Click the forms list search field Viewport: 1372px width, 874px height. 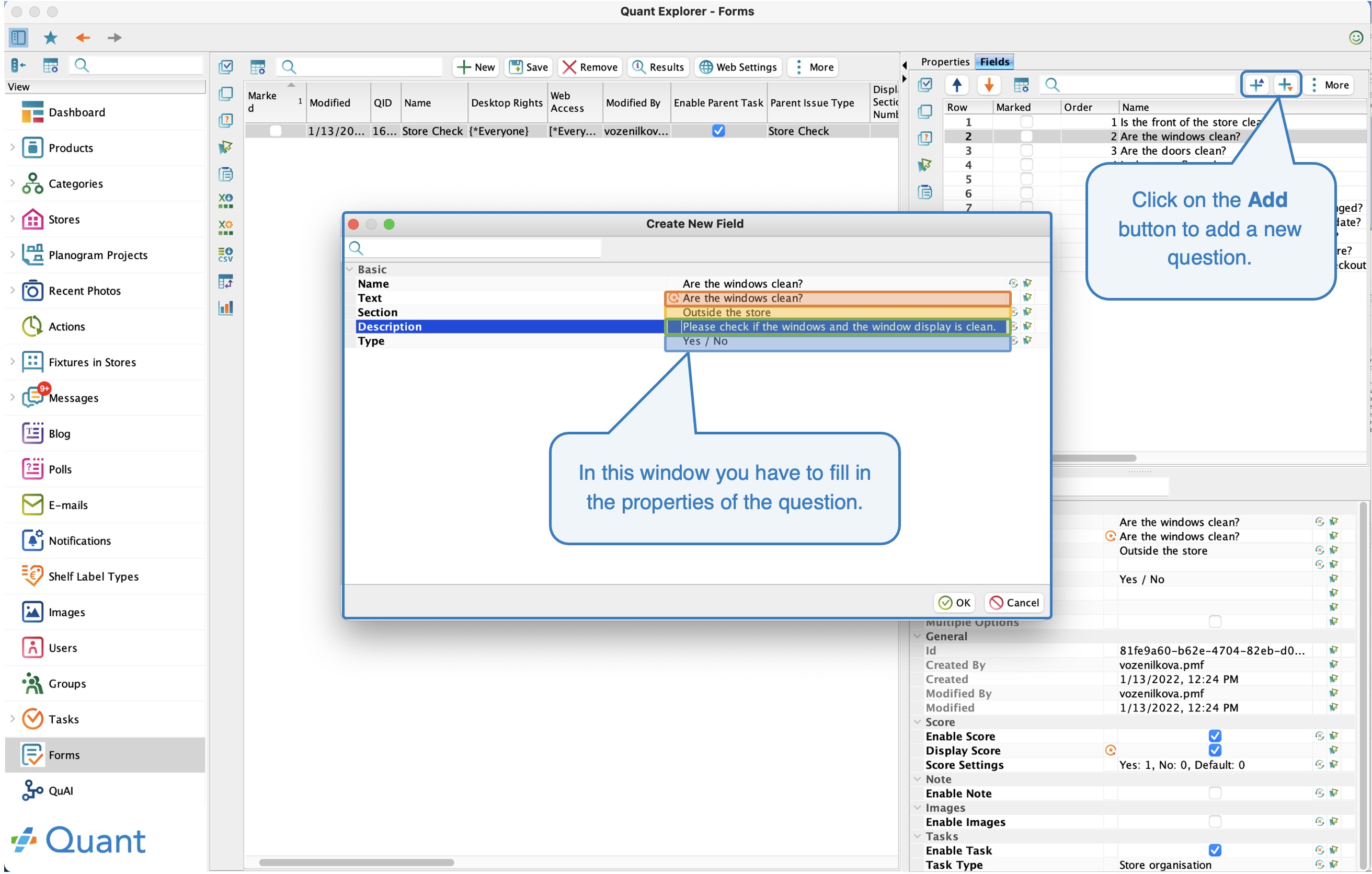361,67
